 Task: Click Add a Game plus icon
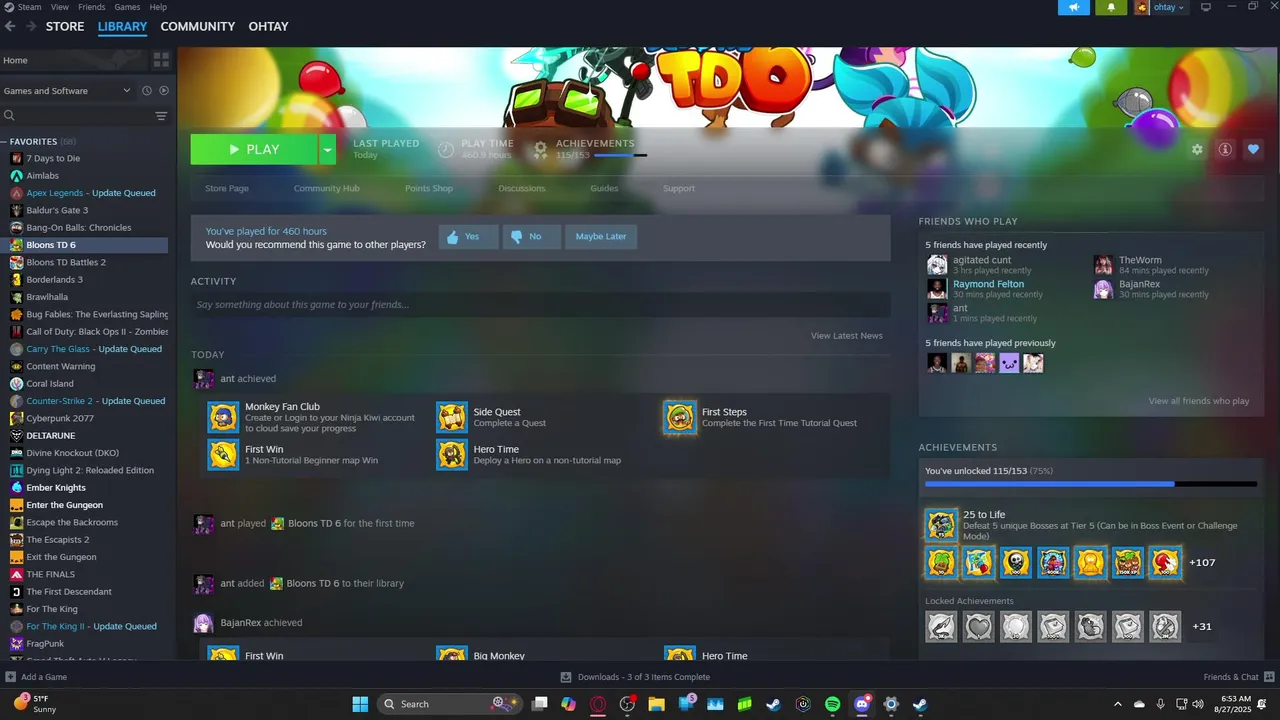coord(10,677)
